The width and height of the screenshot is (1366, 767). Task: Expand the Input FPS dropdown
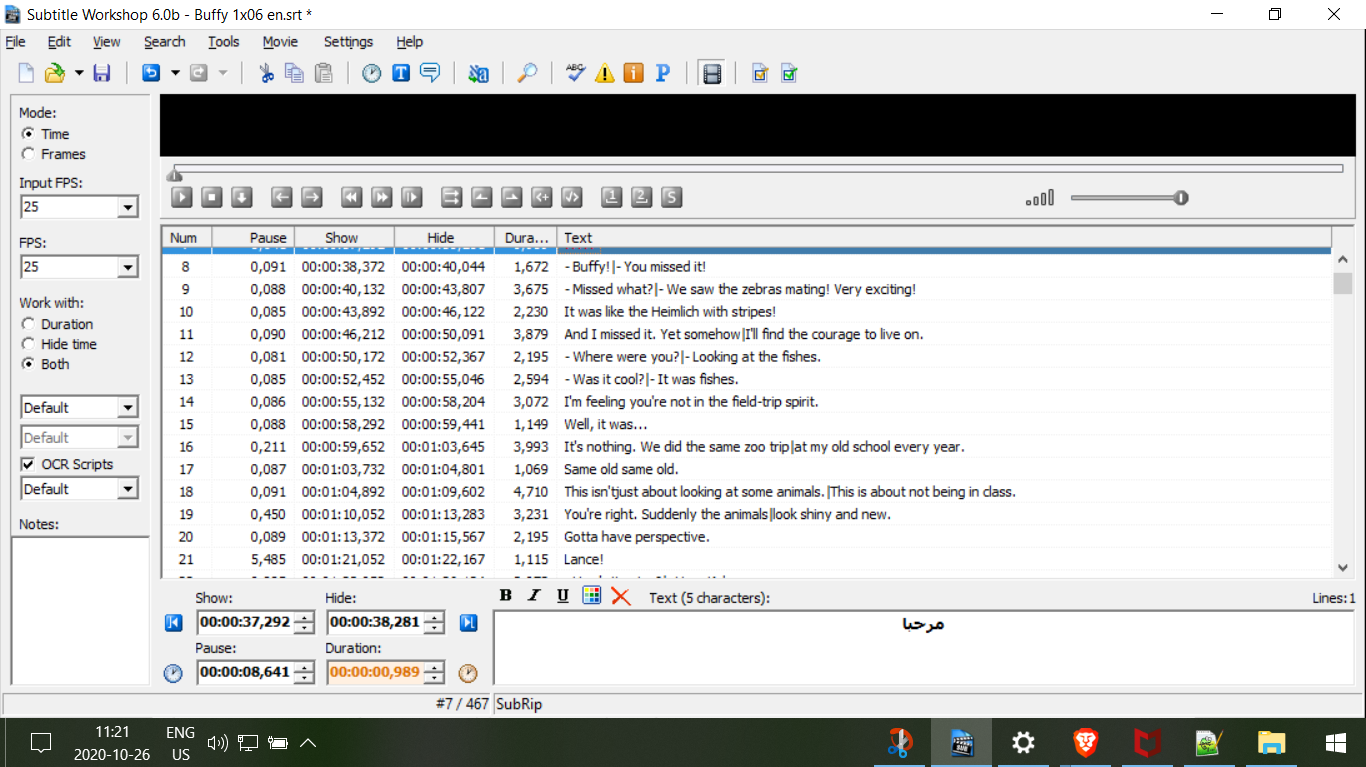click(x=127, y=207)
